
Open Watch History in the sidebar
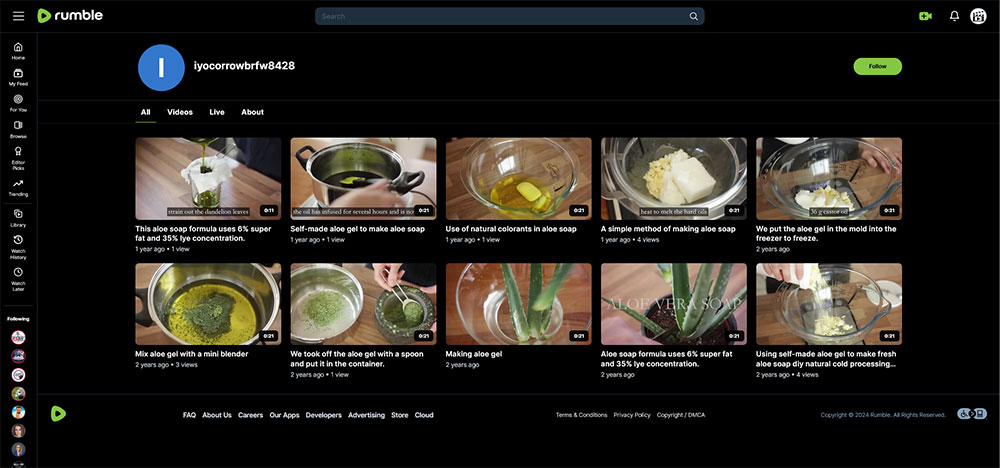[18, 247]
